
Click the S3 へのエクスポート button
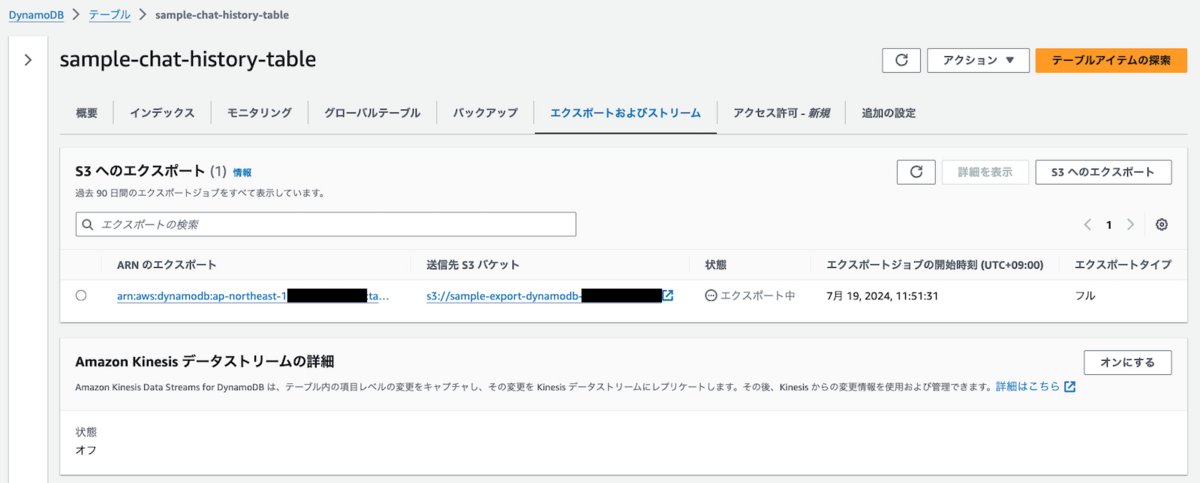1103,172
